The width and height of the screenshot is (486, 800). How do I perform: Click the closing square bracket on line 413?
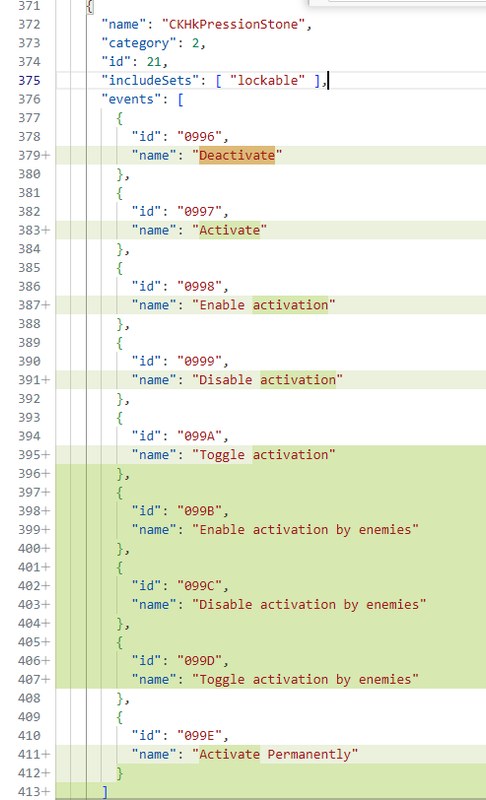click(105, 792)
